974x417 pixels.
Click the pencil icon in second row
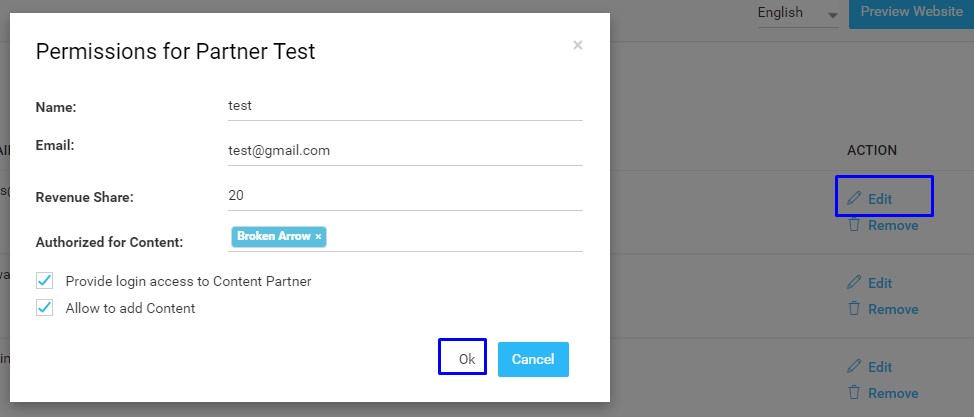tap(854, 282)
